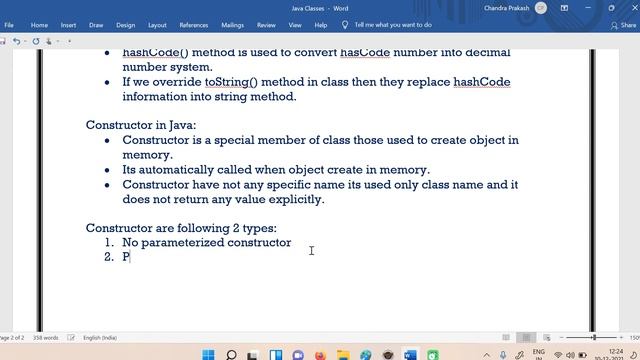Click 'Tell me what you want to do' box
640x360 pixels.
click(x=393, y=25)
